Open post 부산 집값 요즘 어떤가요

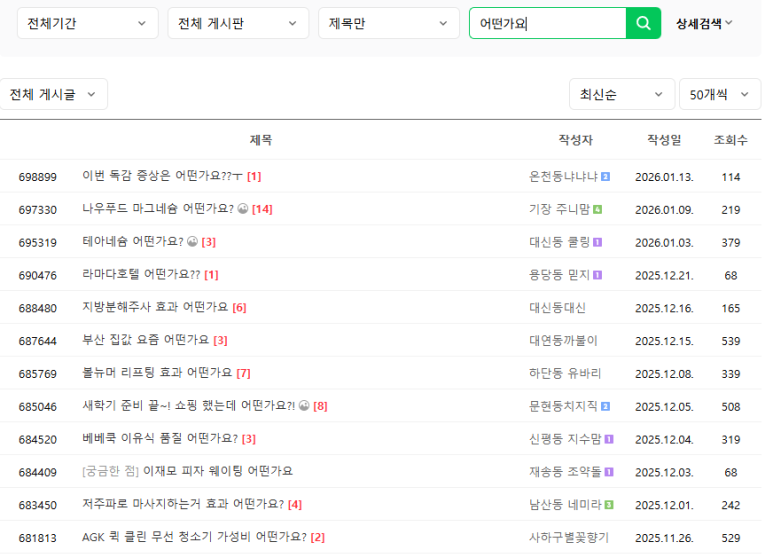click(x=145, y=340)
